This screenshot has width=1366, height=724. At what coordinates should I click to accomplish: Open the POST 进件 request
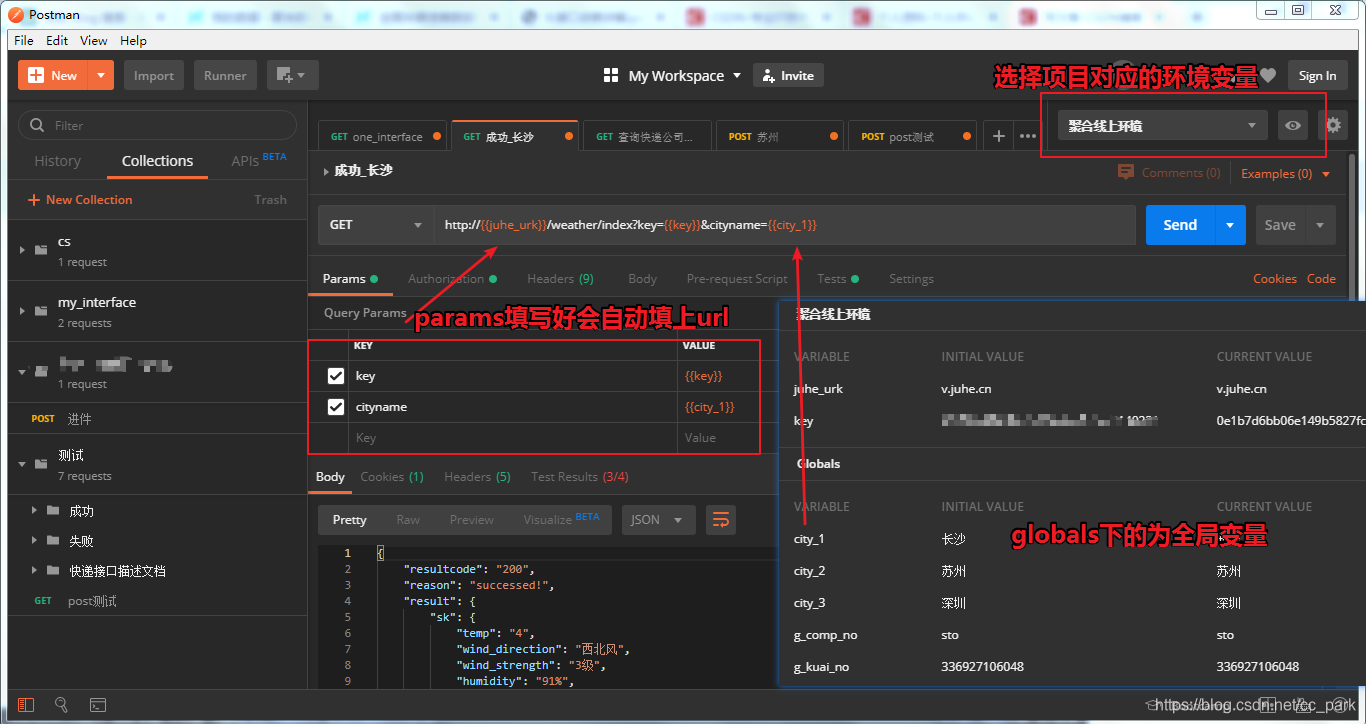click(x=157, y=418)
